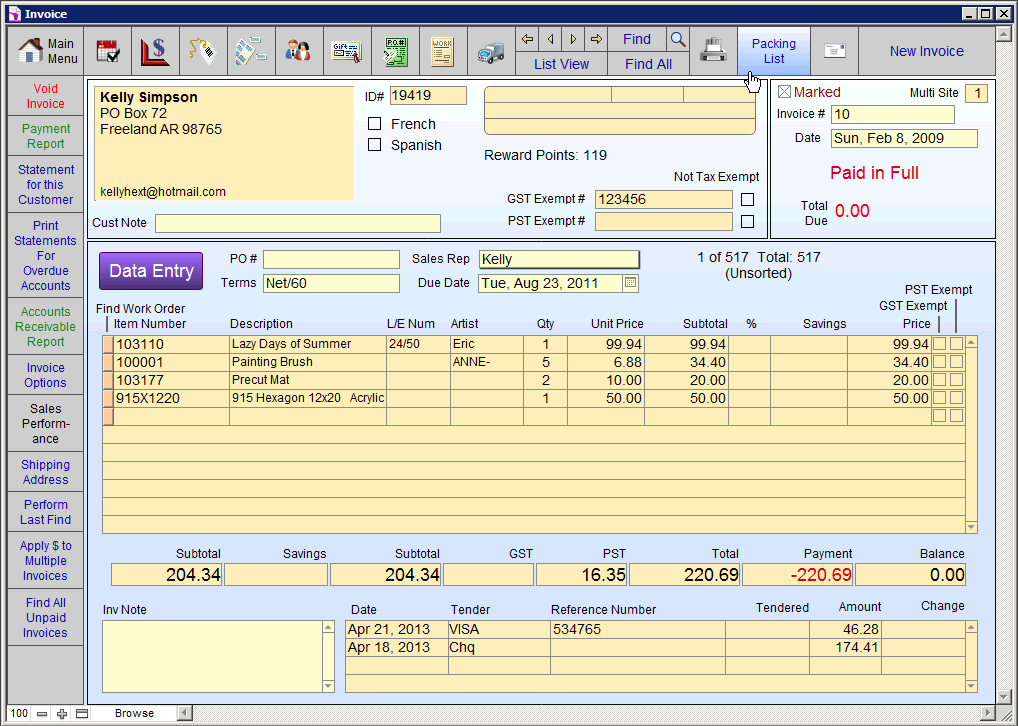1018x726 pixels.
Task: Click the printer icon
Action: tap(714, 51)
